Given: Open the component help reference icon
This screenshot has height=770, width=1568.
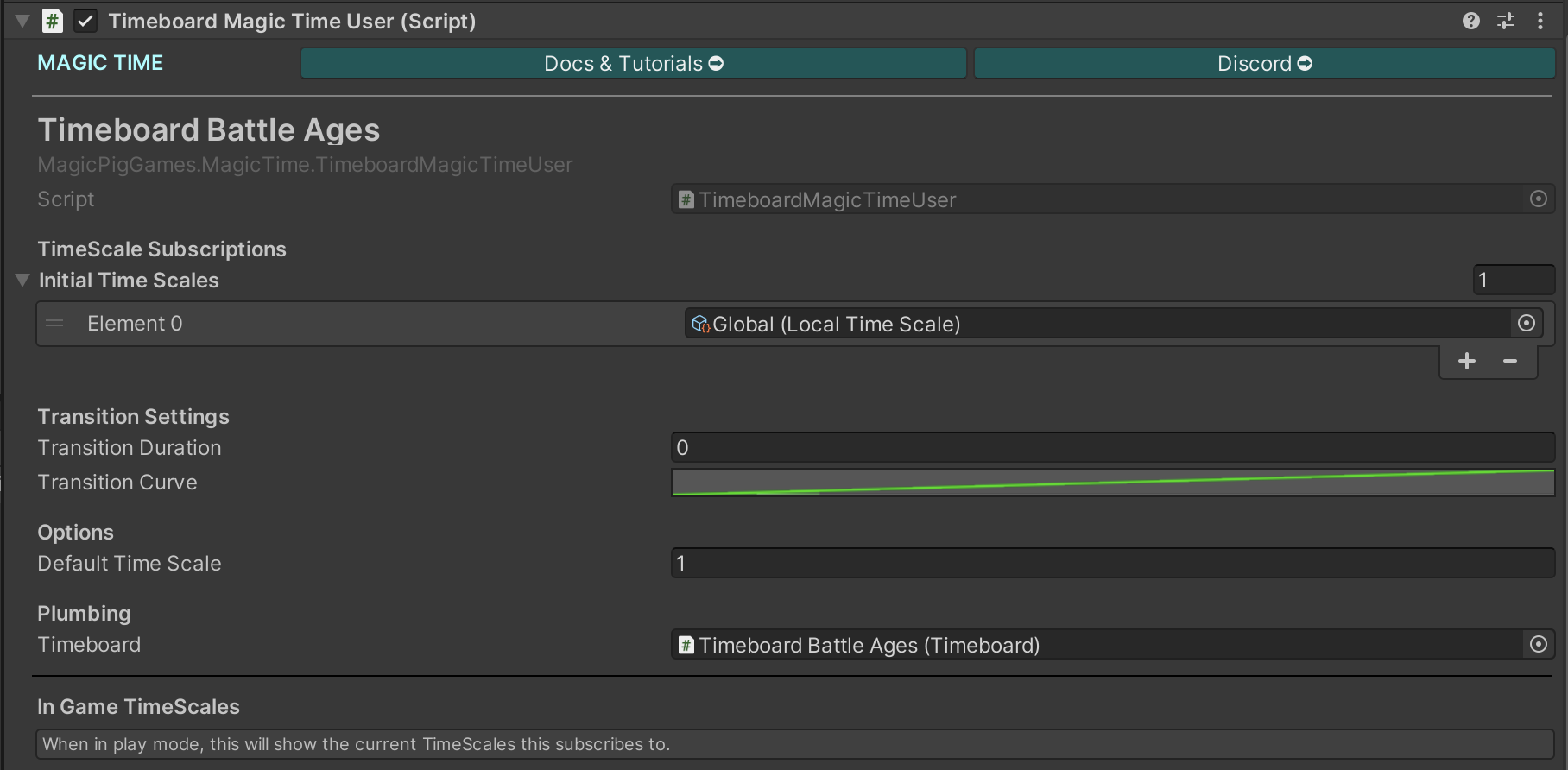Looking at the screenshot, I should click(x=1471, y=21).
